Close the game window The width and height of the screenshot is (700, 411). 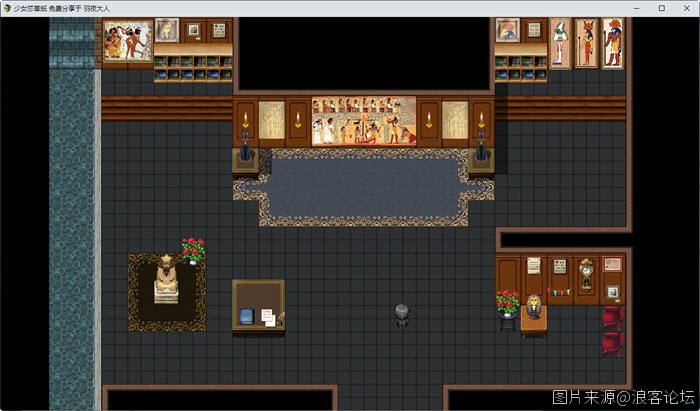coord(687,8)
